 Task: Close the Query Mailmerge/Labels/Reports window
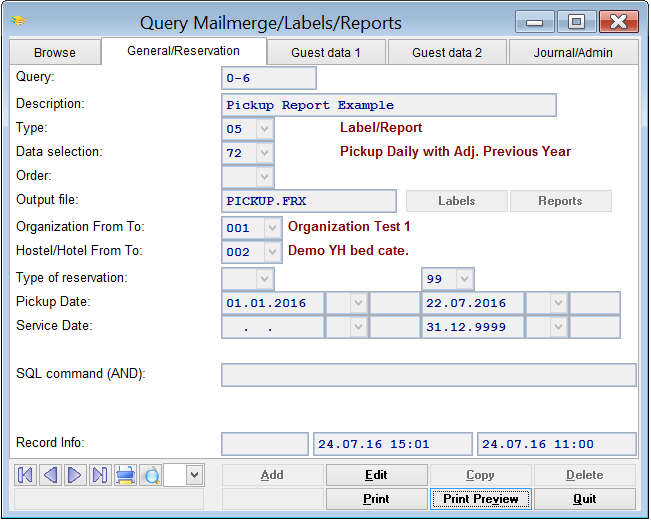click(x=619, y=22)
